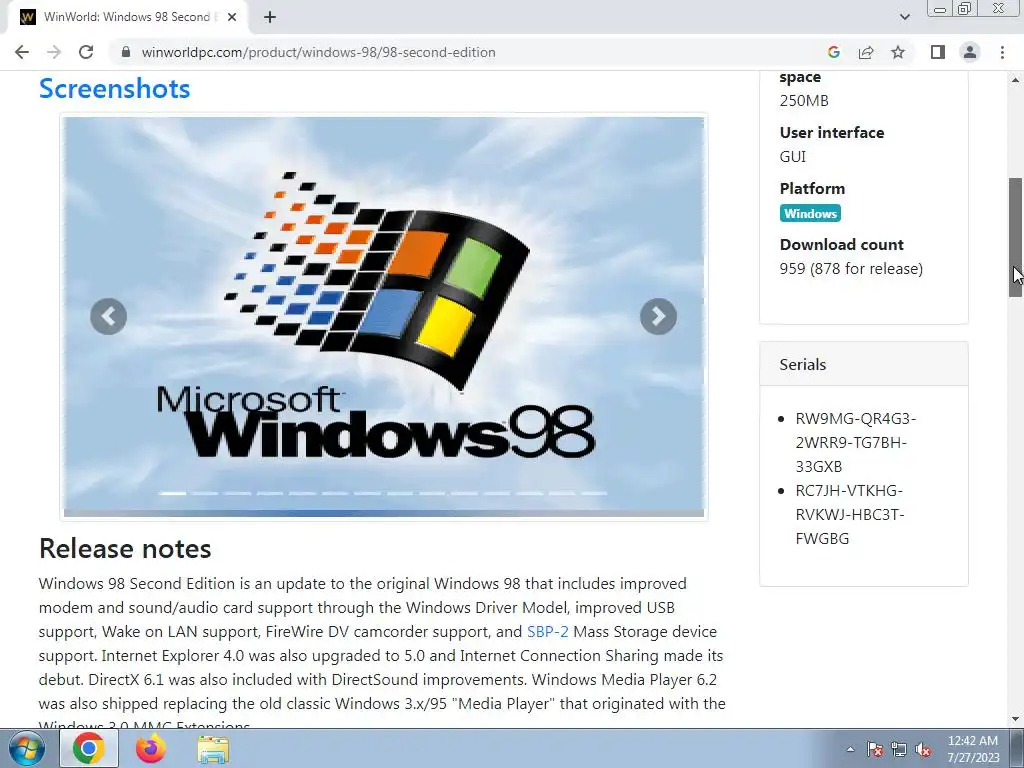
Task: Click the first serial RW9MG-QR4G3
Action: coord(856,442)
